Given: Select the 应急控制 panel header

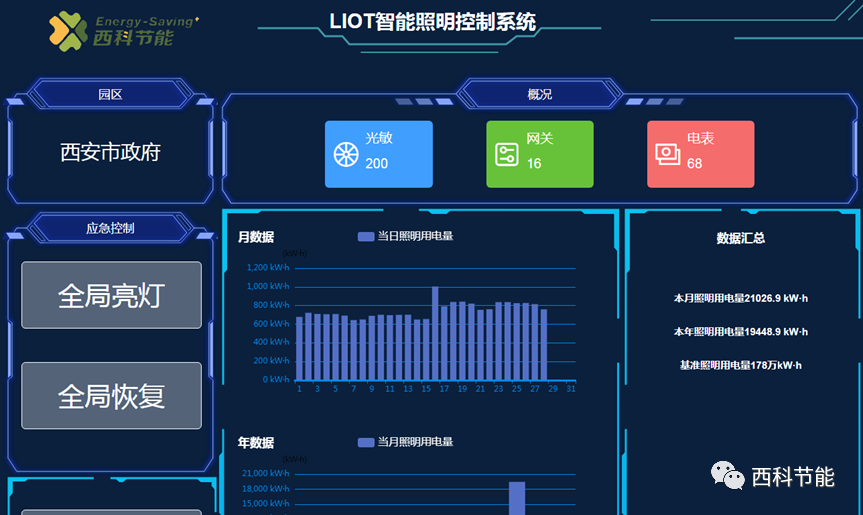Looking at the screenshot, I should [110, 228].
